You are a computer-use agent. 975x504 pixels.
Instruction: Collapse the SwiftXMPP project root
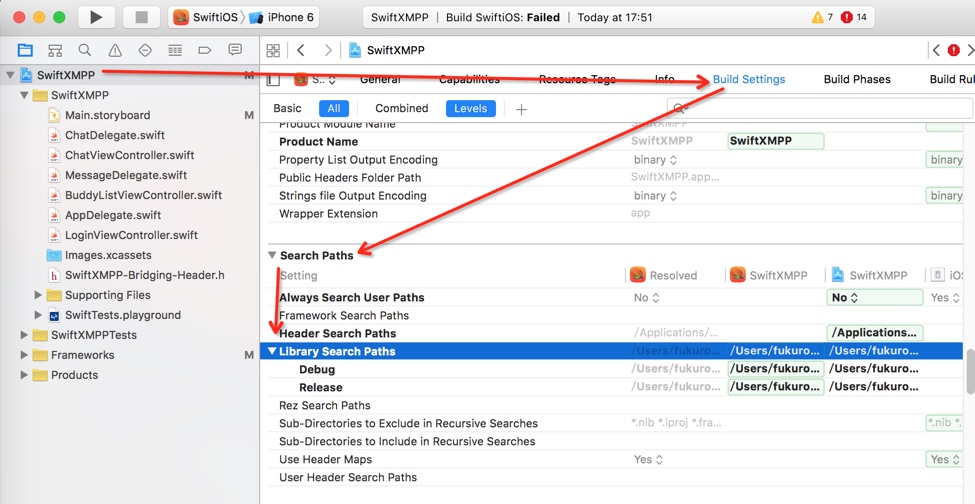click(x=10, y=75)
